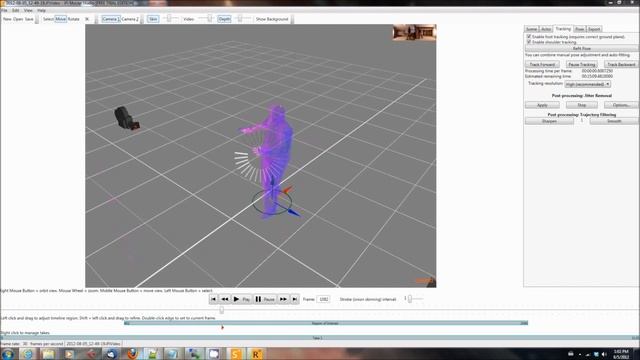Image resolution: width=640 pixels, height=360 pixels.
Task: Activate the Move tool
Action: tap(61, 19)
